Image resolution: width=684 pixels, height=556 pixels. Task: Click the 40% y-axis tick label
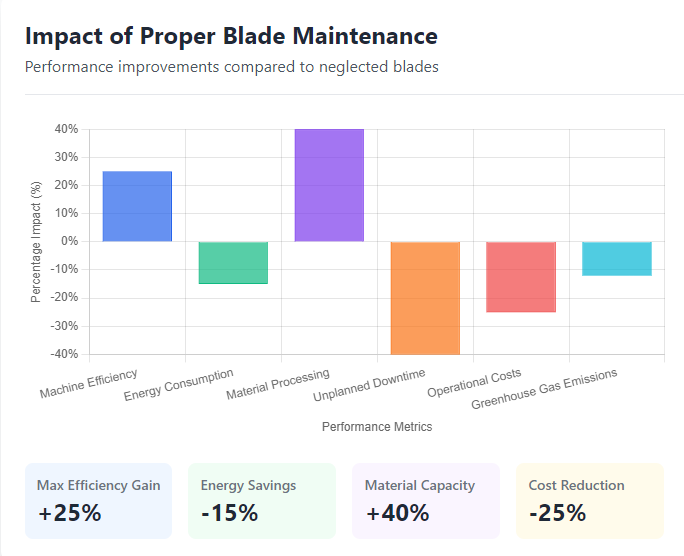tap(66, 129)
